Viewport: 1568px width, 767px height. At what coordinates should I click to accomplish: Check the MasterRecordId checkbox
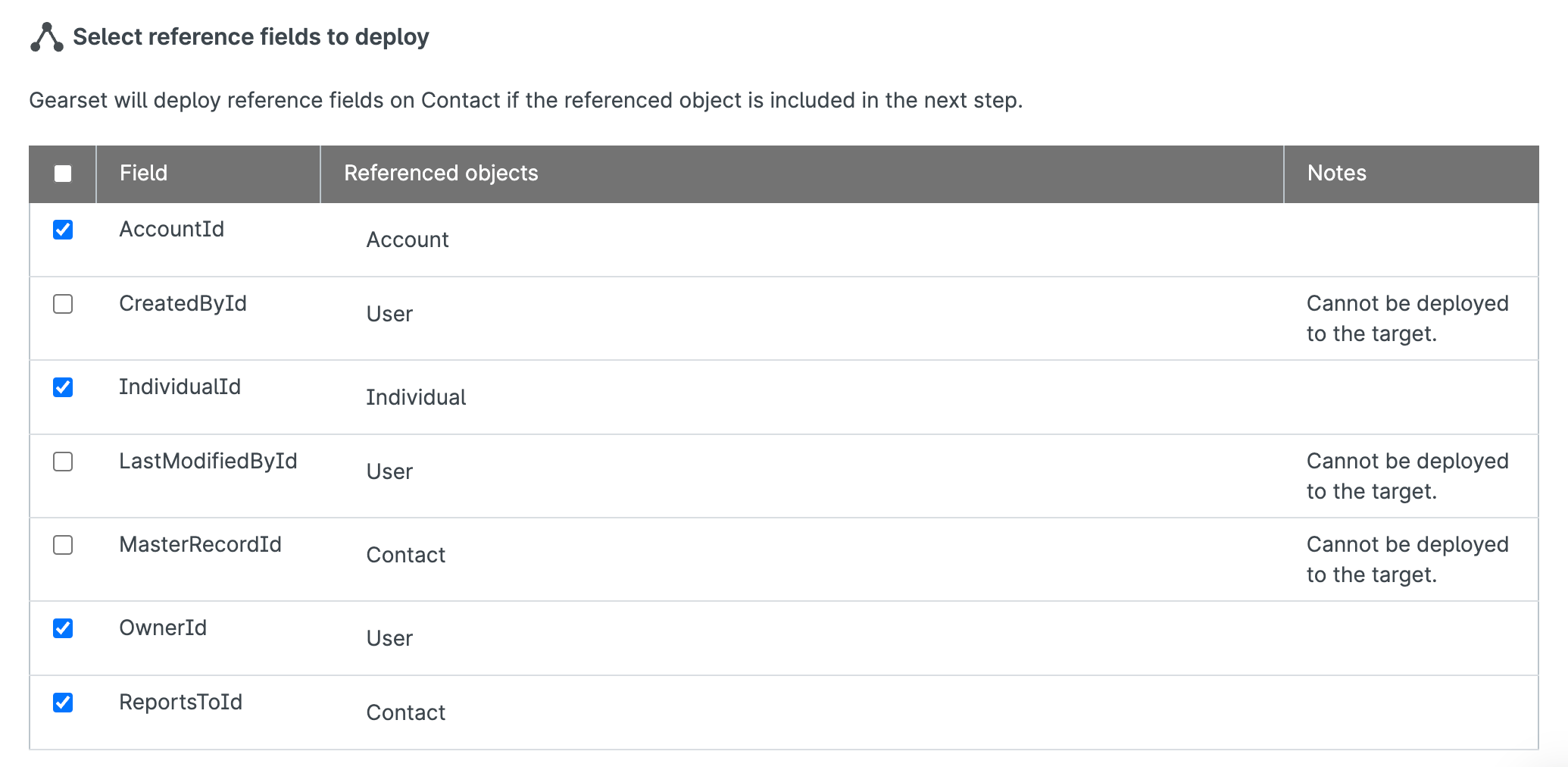[63, 545]
